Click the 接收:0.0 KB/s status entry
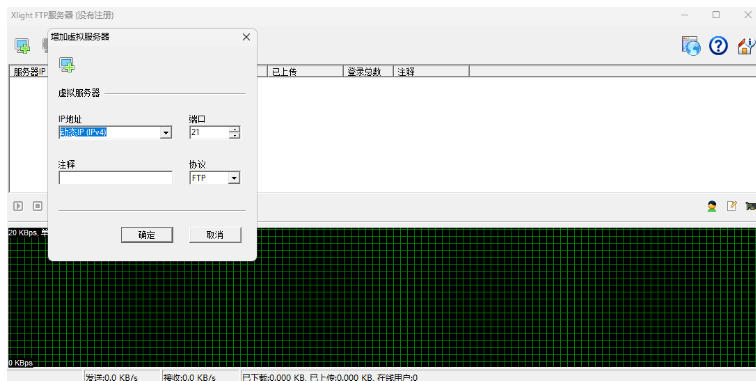Screen dimensions: 756x381 coord(189,377)
